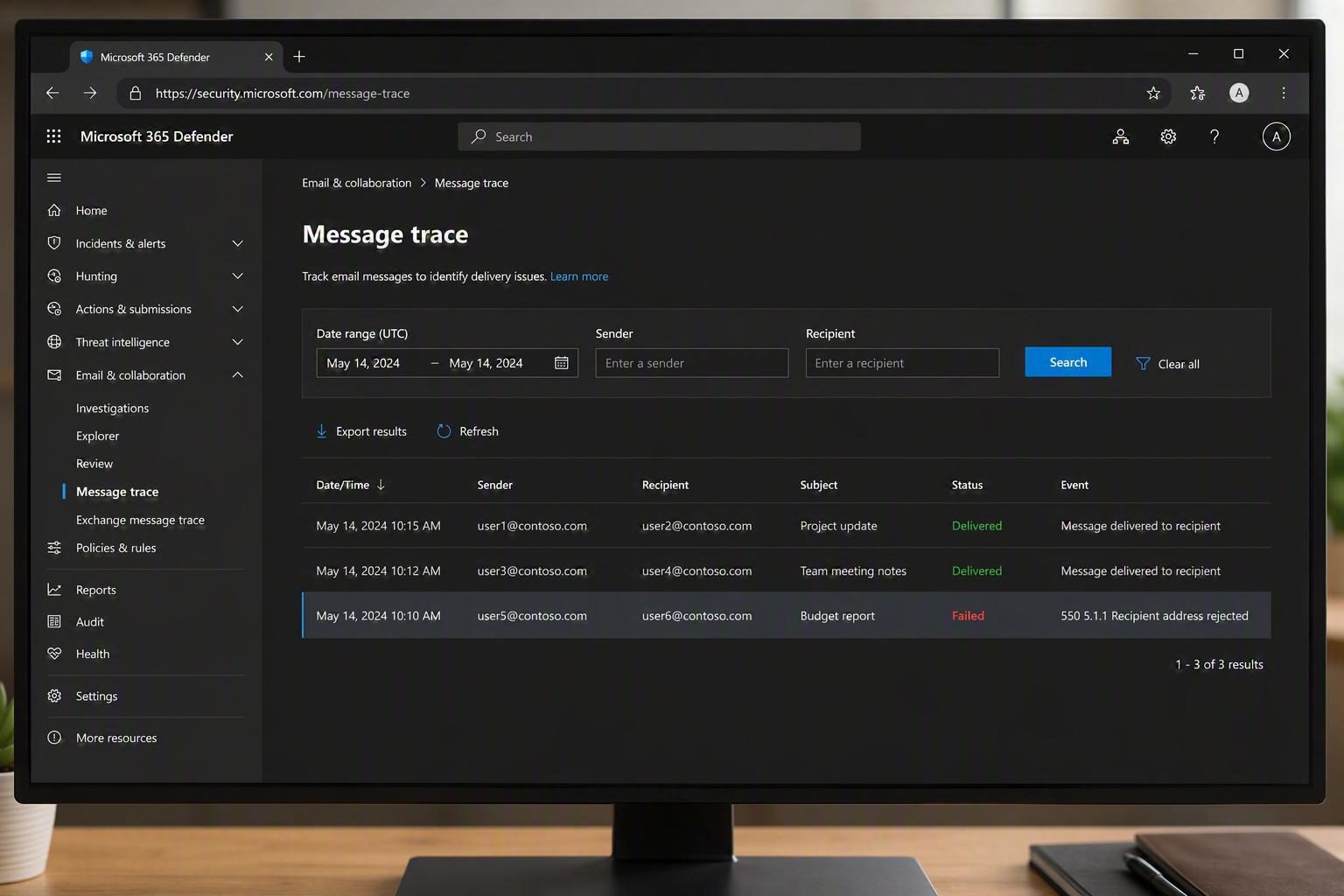
Task: Focus the Enter a recipient field
Action: [x=902, y=363]
